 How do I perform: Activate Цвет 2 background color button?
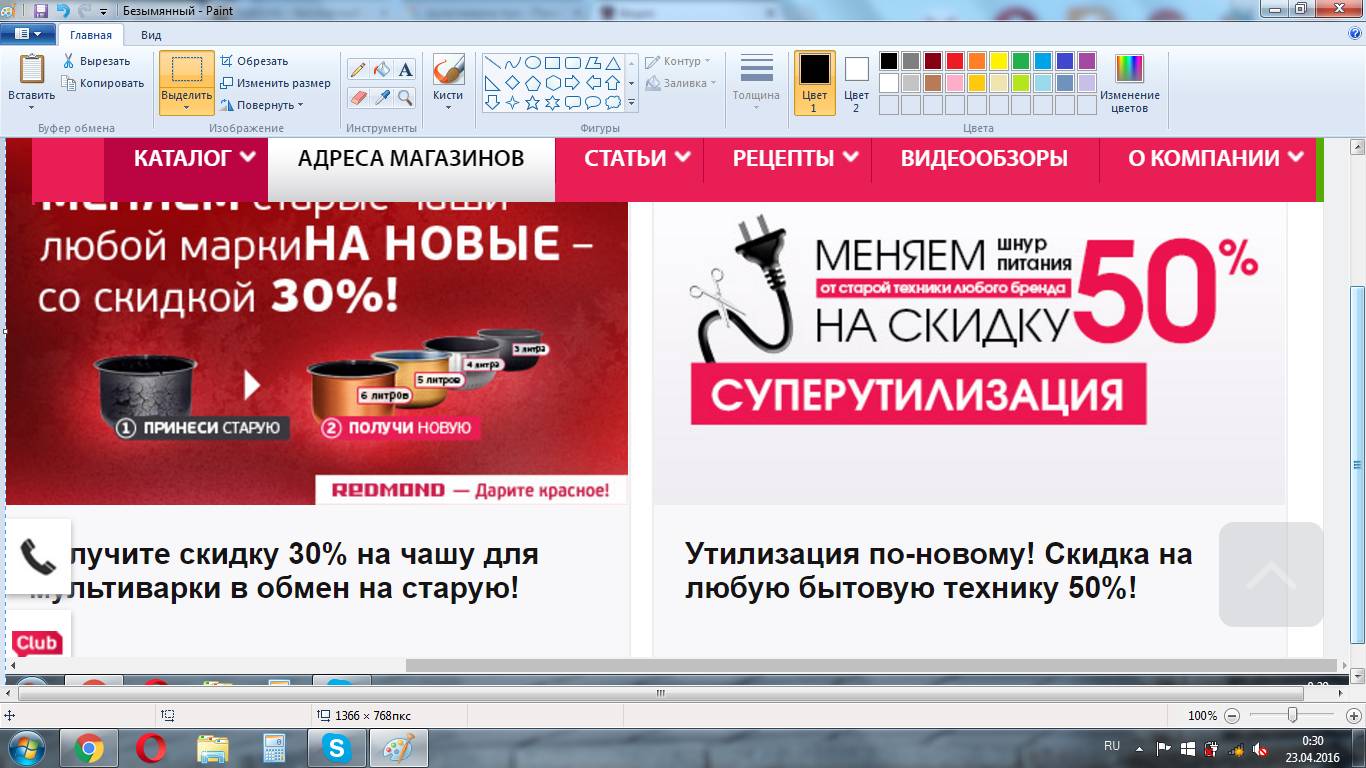[x=856, y=83]
